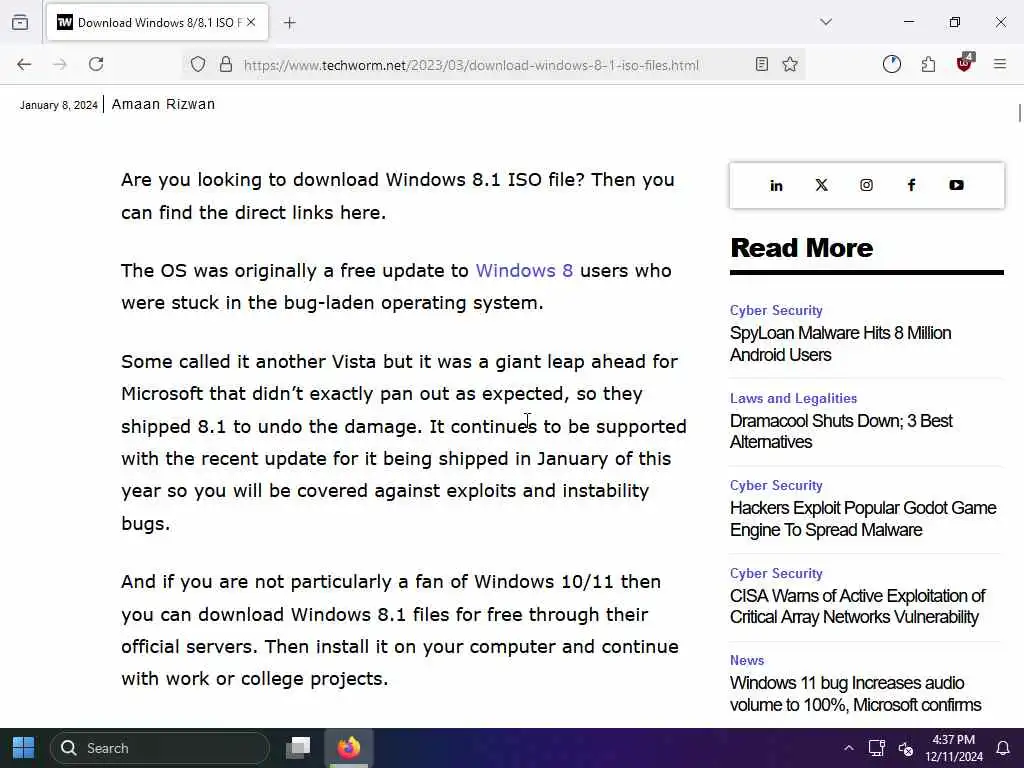This screenshot has height=768, width=1024.
Task: Reload the current page
Action: 96,64
